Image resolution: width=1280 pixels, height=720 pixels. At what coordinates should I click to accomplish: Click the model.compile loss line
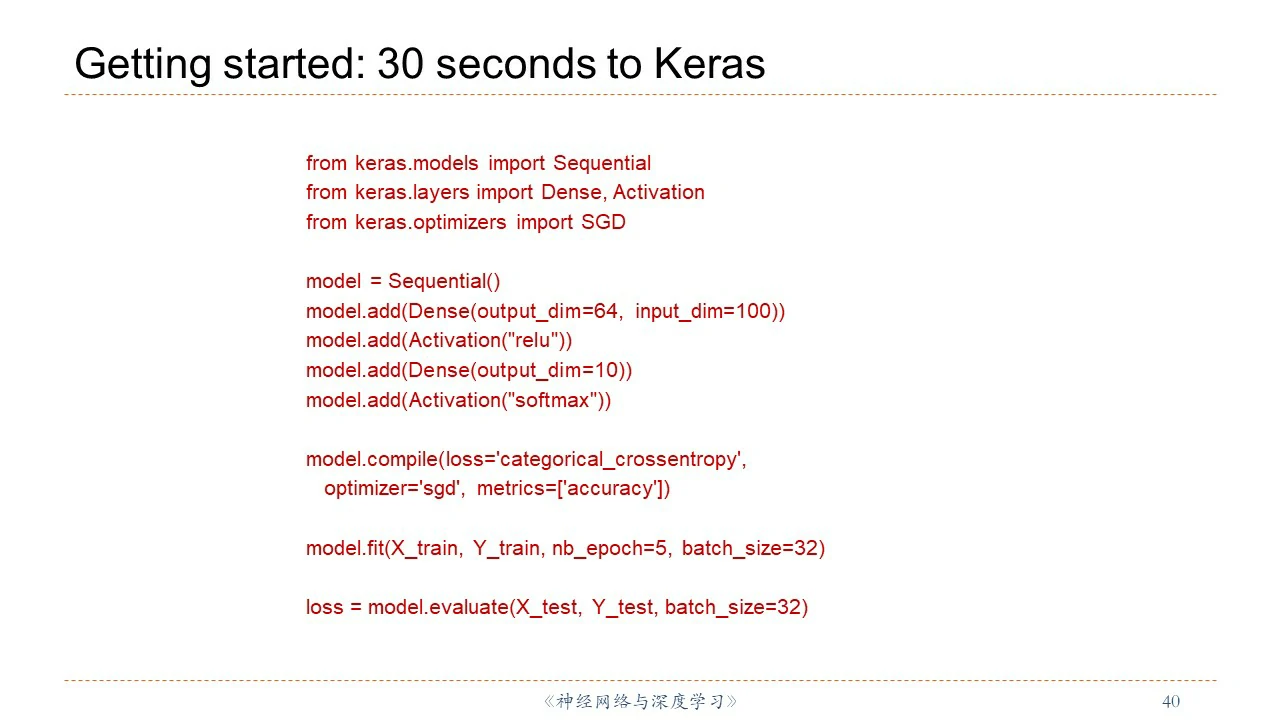pyautogui.click(x=526, y=459)
